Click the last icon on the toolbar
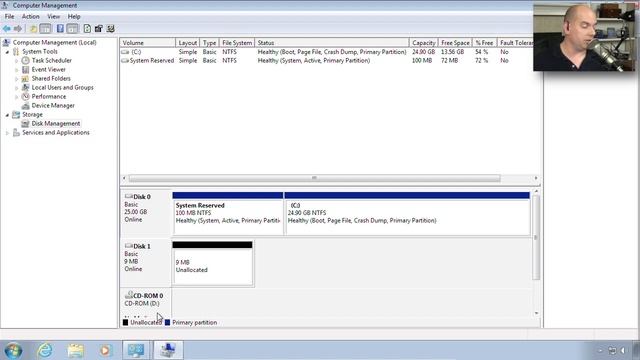The image size is (640, 360). click(110, 29)
